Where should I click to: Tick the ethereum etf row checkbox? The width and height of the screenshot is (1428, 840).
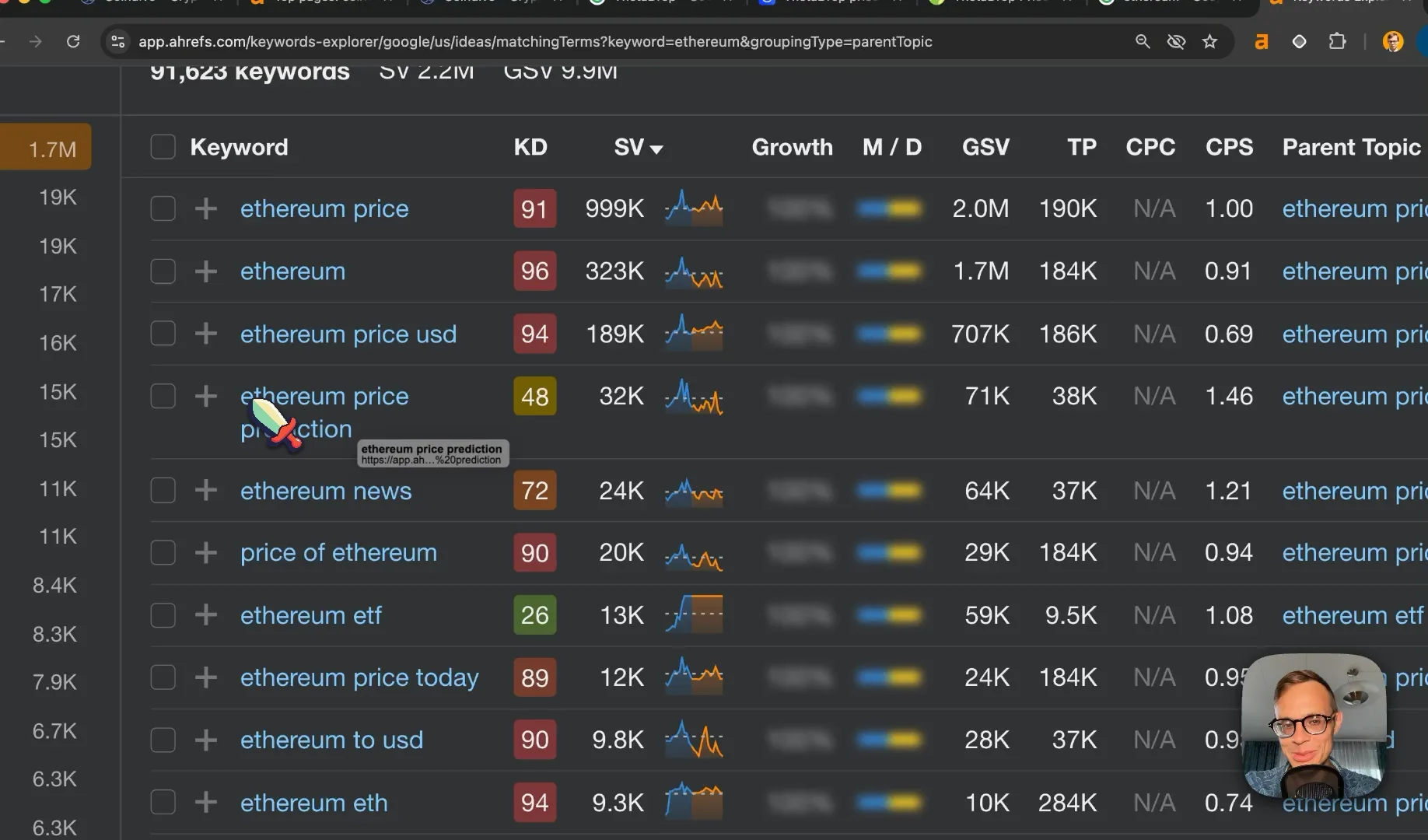(163, 615)
